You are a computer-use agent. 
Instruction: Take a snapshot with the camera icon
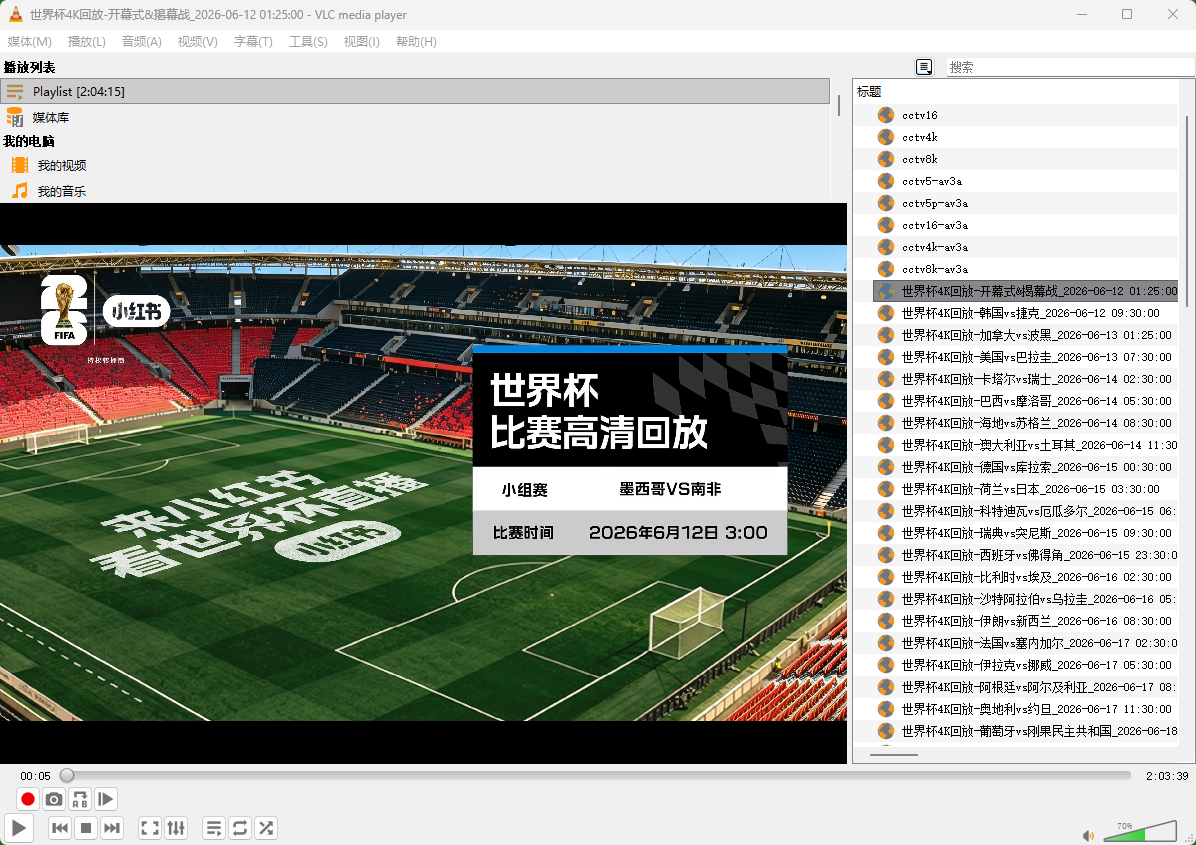54,799
